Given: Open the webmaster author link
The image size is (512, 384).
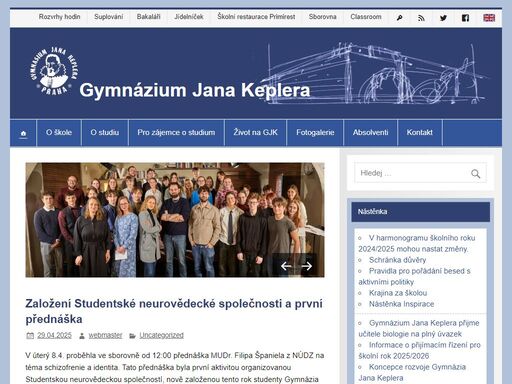Looking at the screenshot, I should [105, 335].
